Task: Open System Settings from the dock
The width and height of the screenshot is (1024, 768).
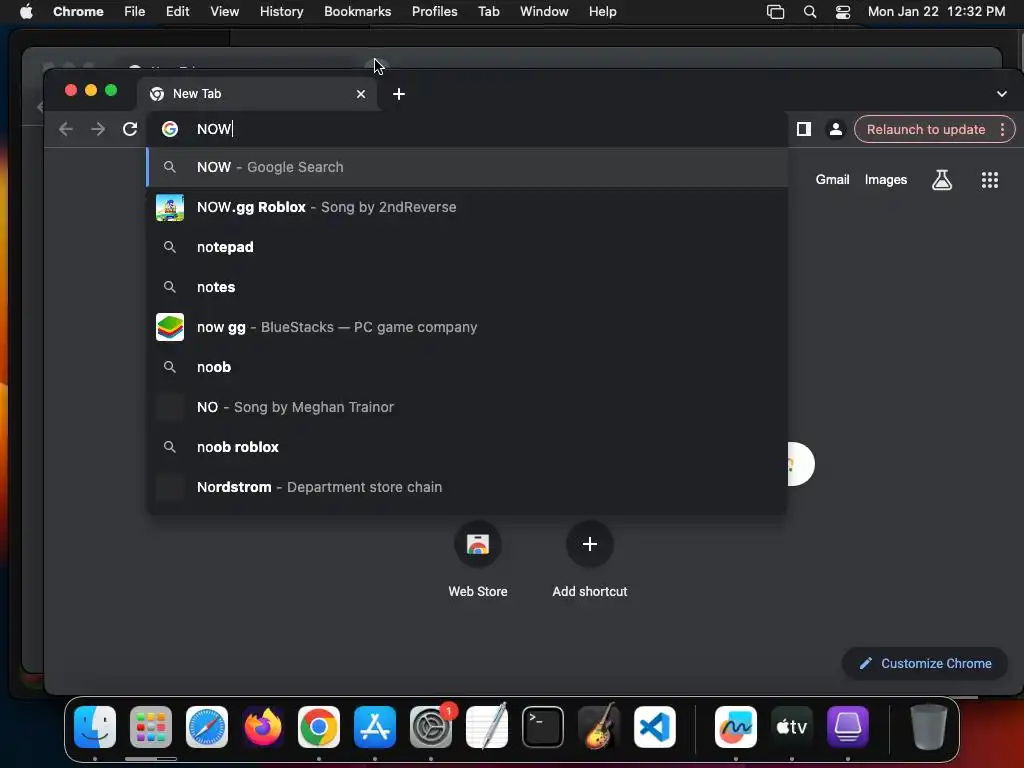Action: (431, 727)
